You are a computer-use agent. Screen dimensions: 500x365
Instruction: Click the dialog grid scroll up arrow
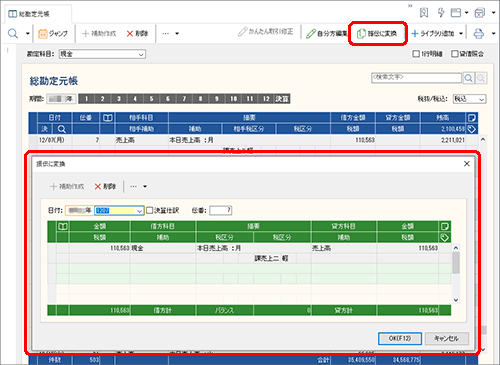[456, 248]
